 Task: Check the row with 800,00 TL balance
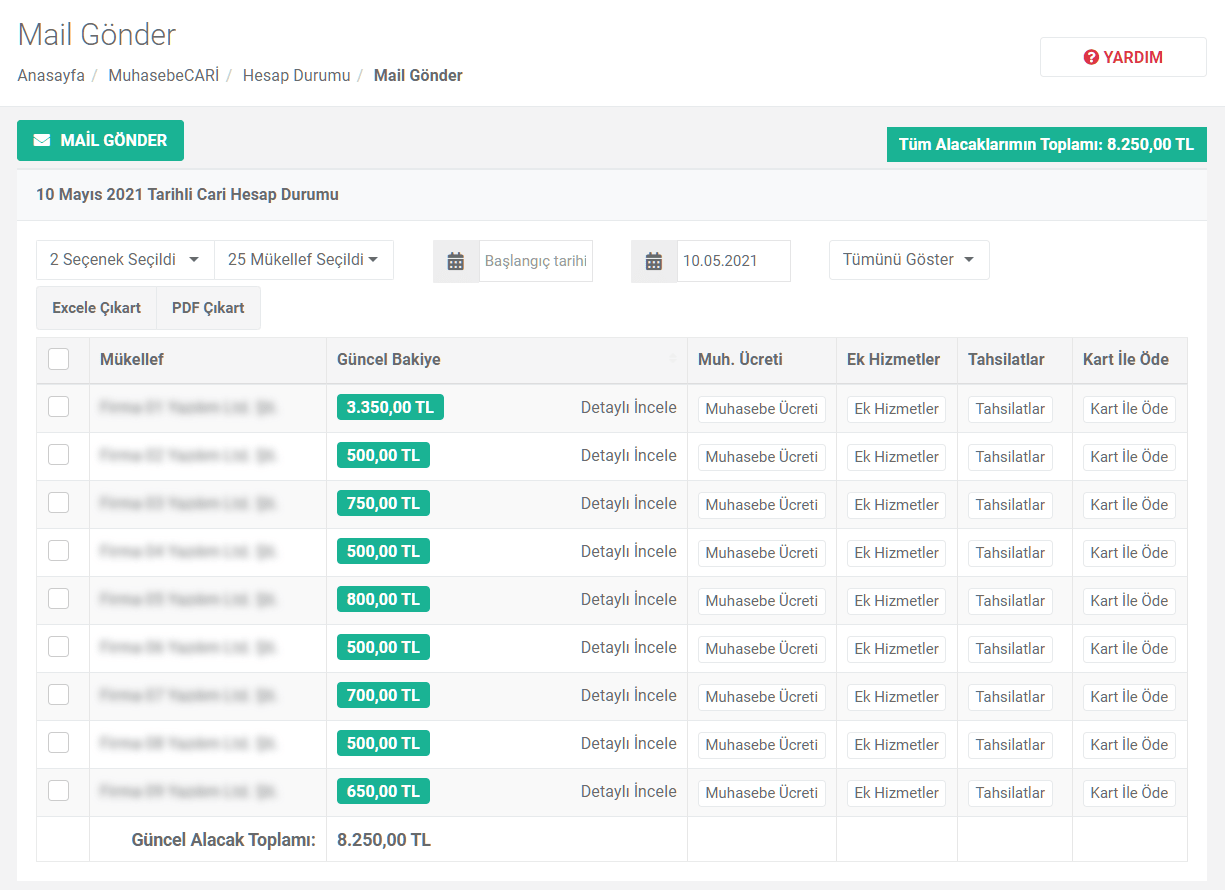(59, 598)
